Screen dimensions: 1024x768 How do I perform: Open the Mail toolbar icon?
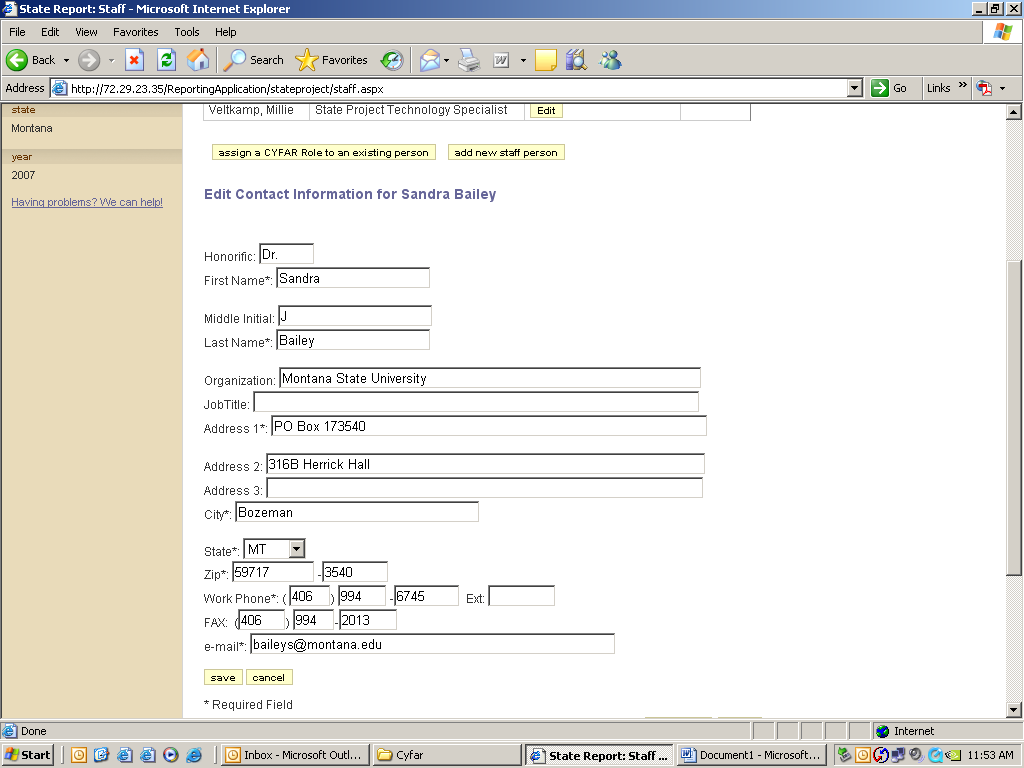(430, 60)
